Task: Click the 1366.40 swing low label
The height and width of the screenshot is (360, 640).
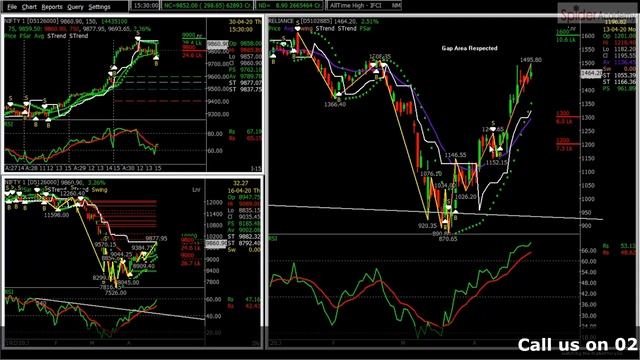Action: (335, 104)
